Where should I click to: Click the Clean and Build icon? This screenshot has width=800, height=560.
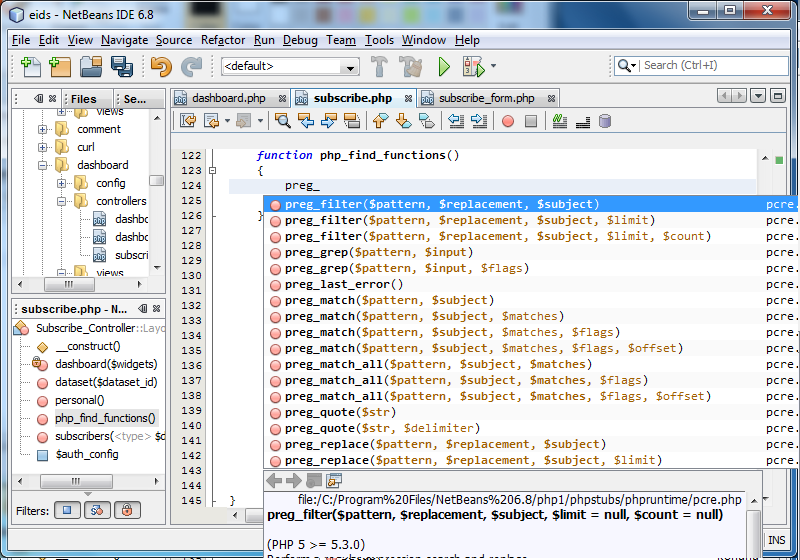point(411,66)
